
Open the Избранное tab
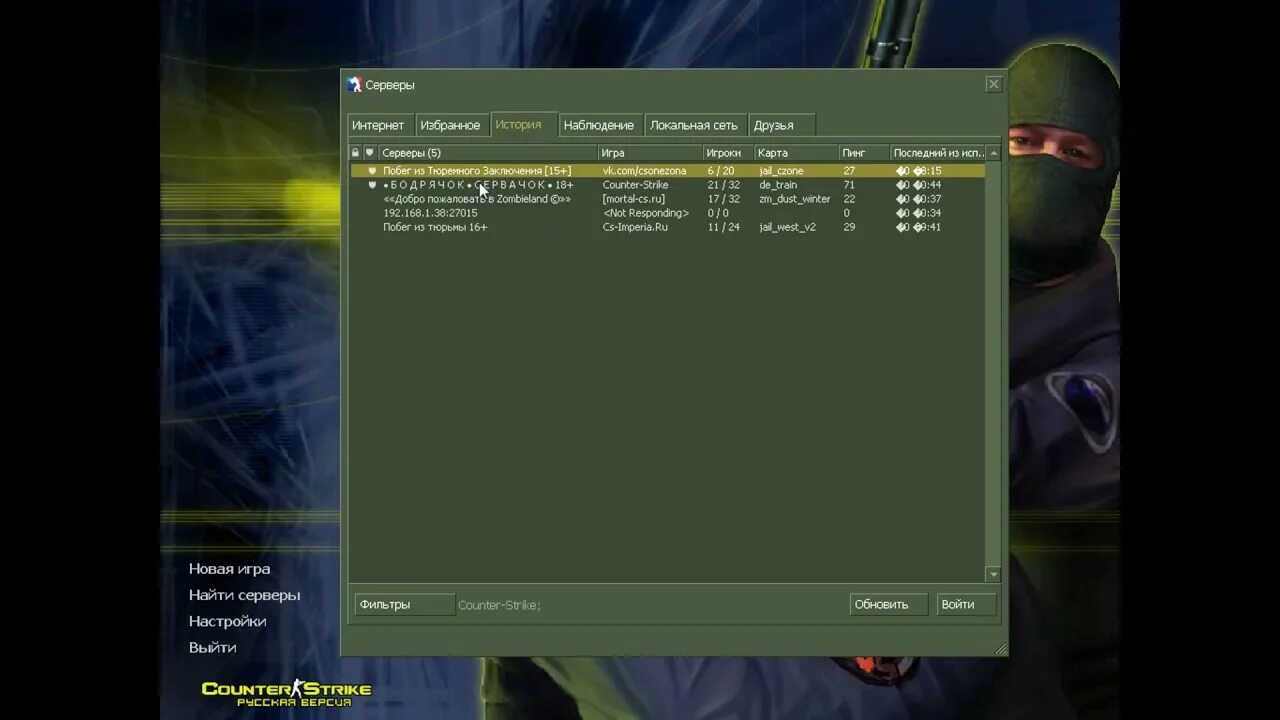pos(450,125)
